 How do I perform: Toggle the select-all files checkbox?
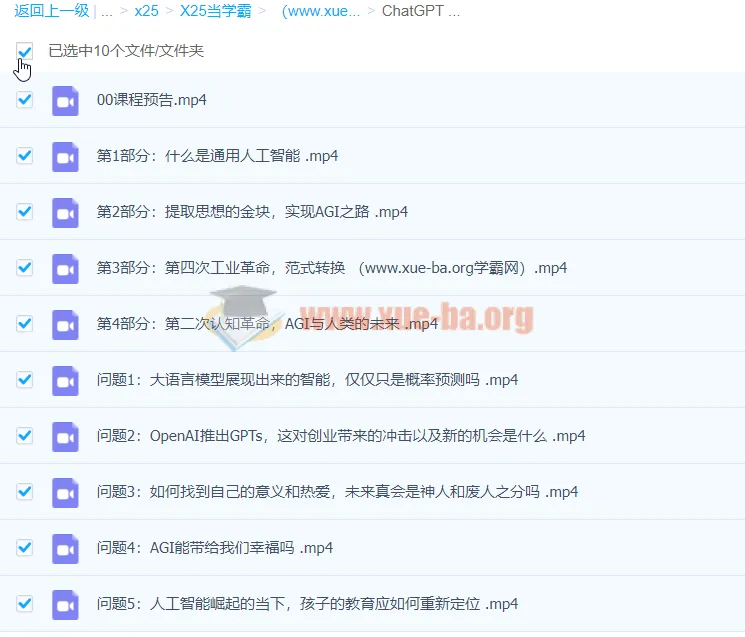pos(25,50)
